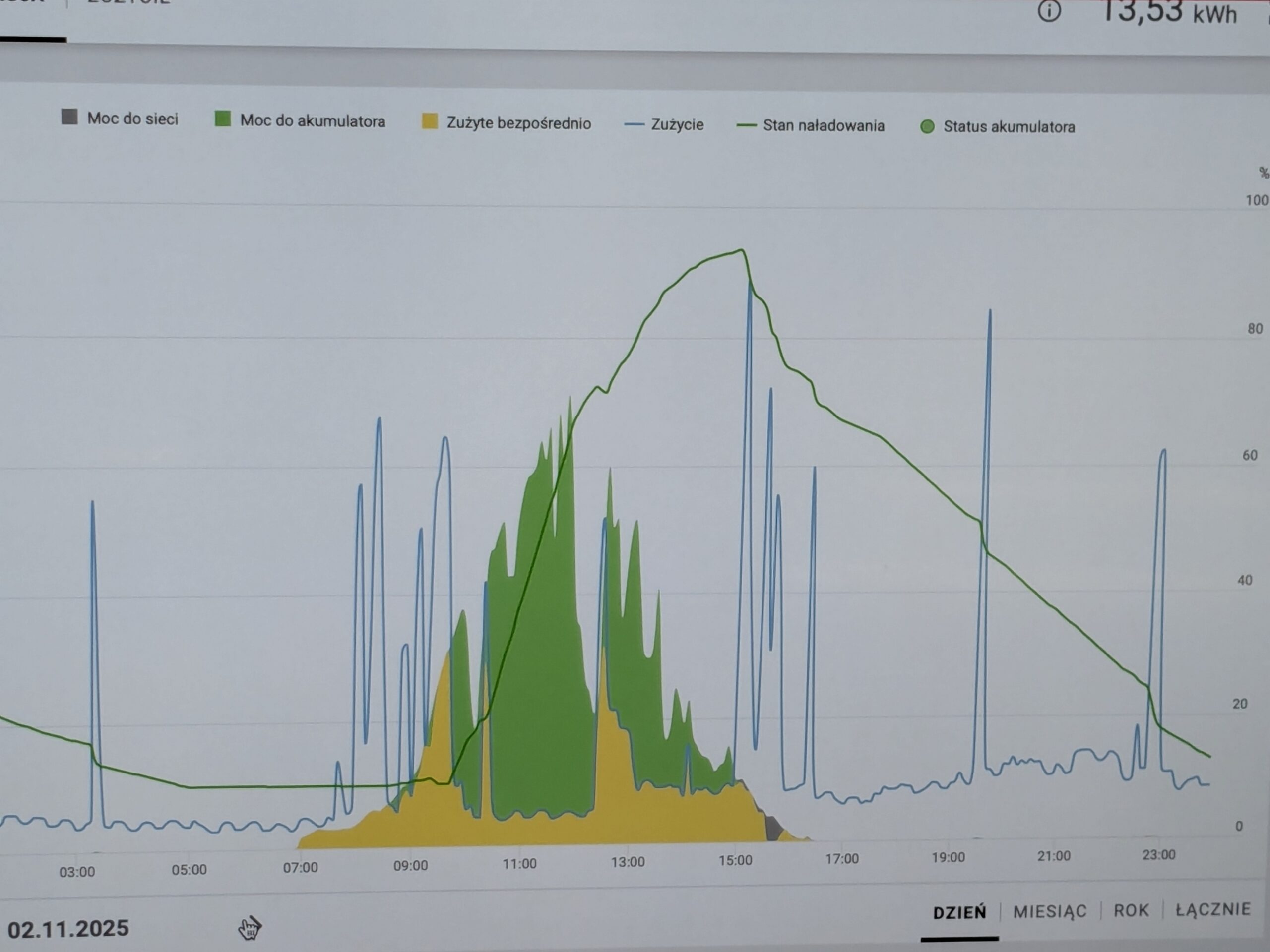
Task: Switch to the ROK tab
Action: [x=1131, y=910]
